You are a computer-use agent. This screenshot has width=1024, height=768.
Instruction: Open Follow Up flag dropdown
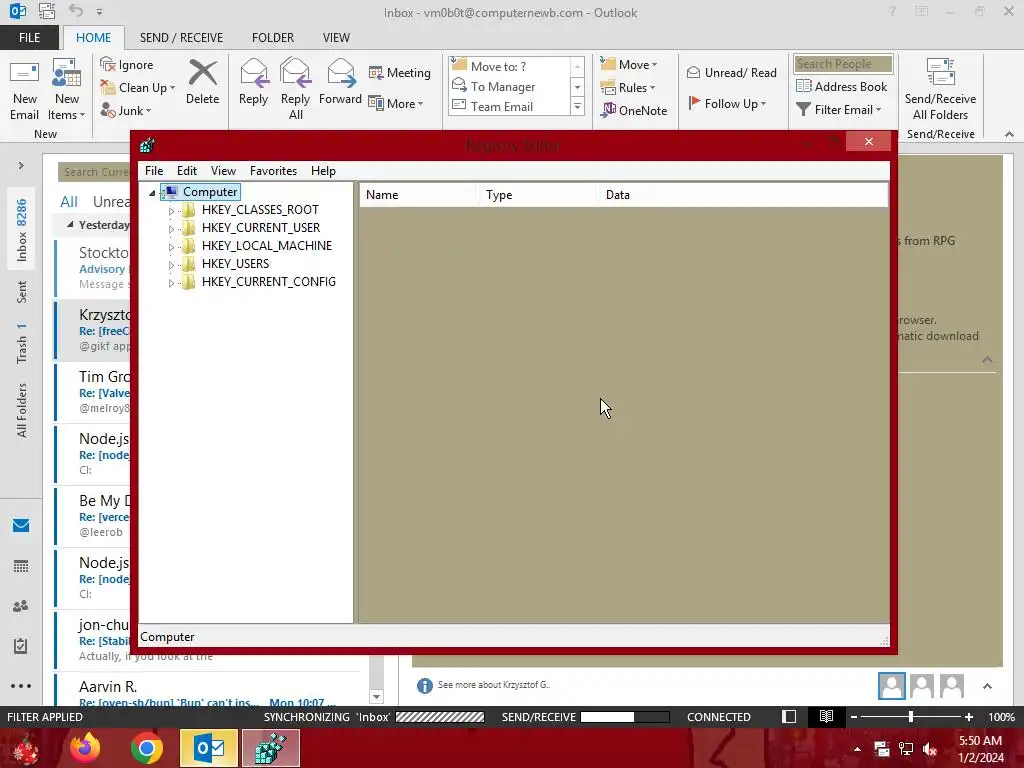[727, 103]
